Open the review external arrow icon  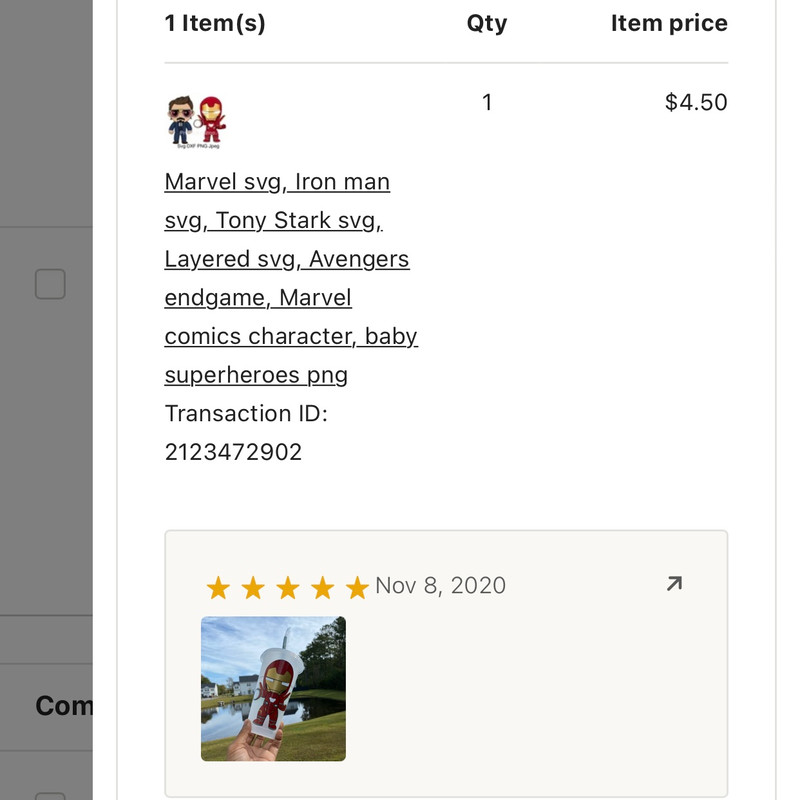tap(674, 584)
